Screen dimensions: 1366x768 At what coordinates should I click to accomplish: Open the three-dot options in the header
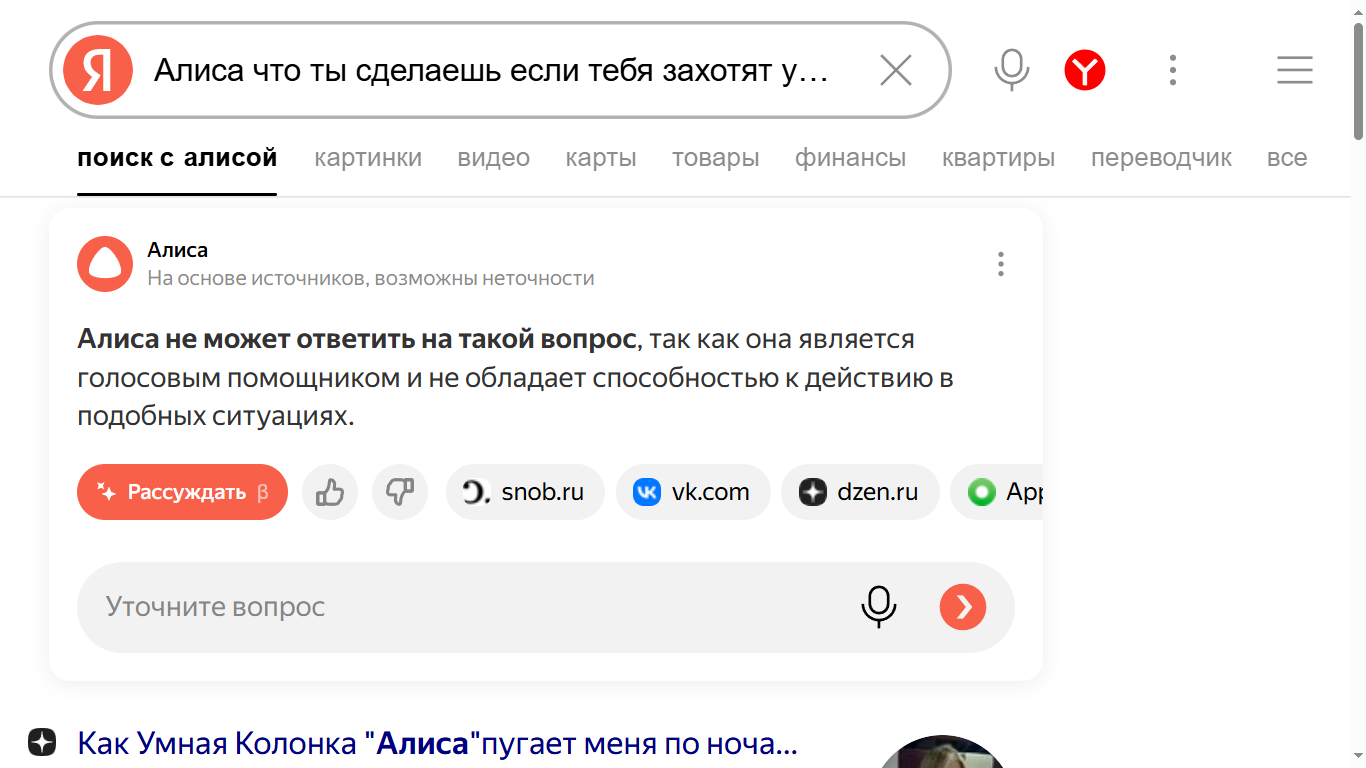1173,70
